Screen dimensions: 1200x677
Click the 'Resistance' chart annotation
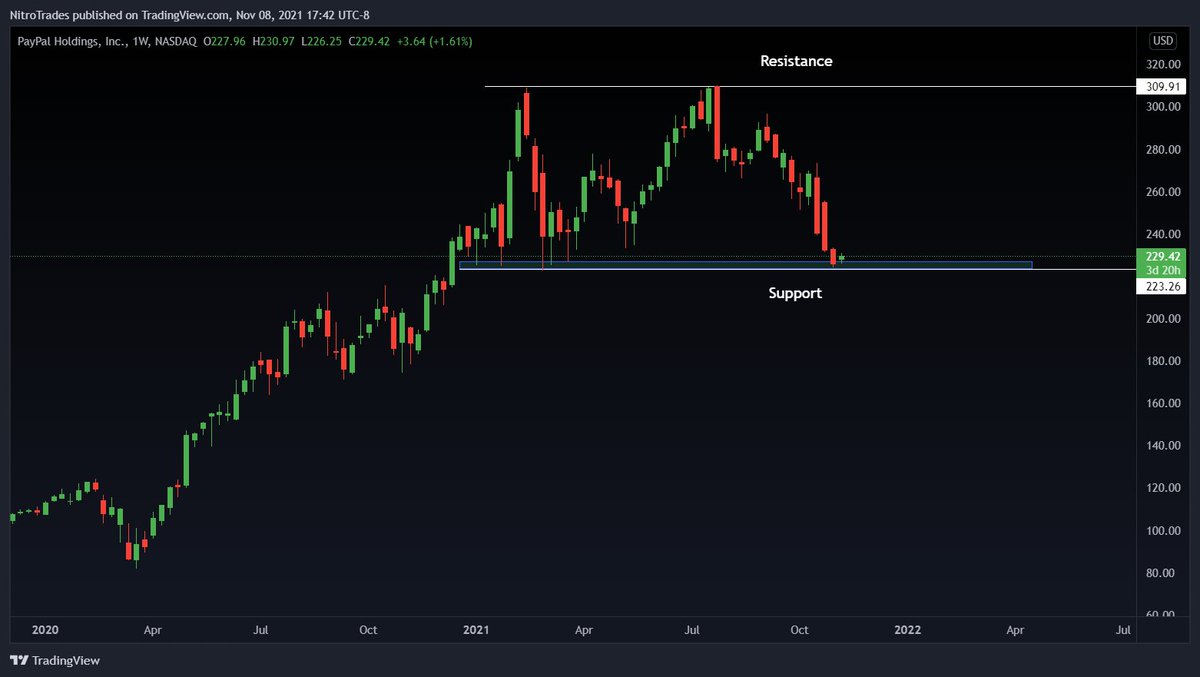796,61
